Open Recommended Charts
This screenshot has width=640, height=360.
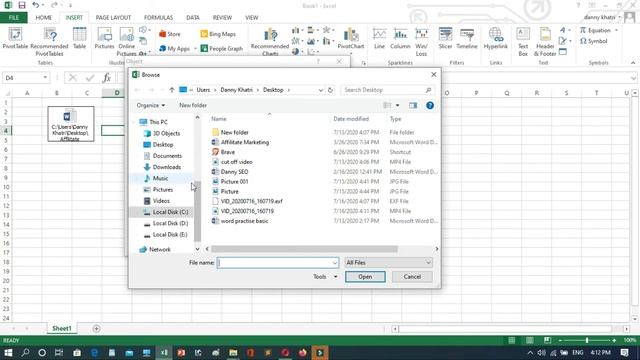[270, 41]
